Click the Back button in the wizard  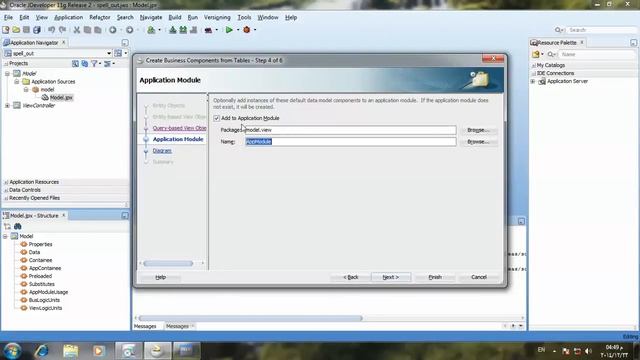tap(351, 277)
